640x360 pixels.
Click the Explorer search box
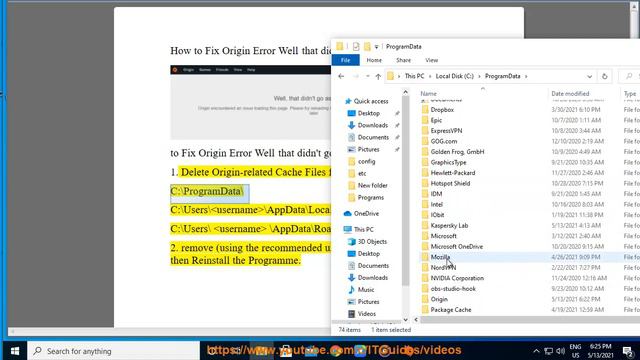(630, 76)
